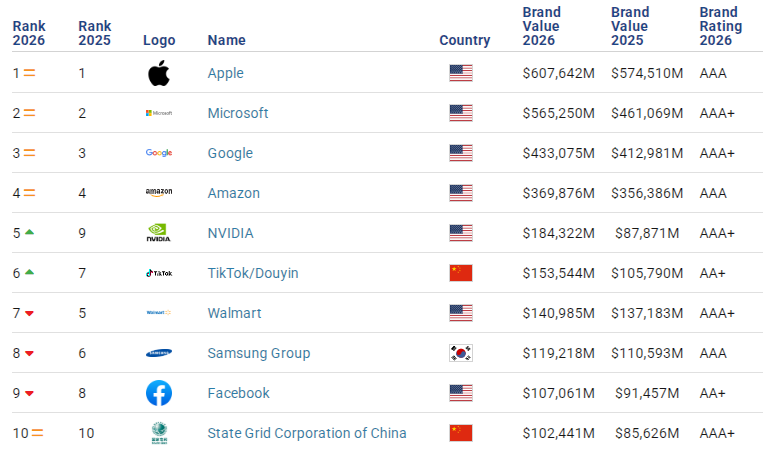Click the Amazon logo icon
763x449 pixels.
pyautogui.click(x=158, y=193)
